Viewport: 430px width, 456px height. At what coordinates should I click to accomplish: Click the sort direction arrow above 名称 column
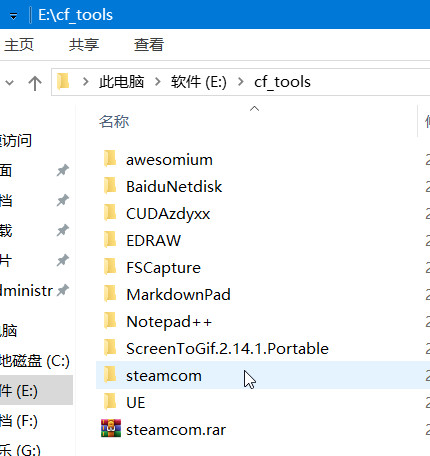(x=254, y=109)
